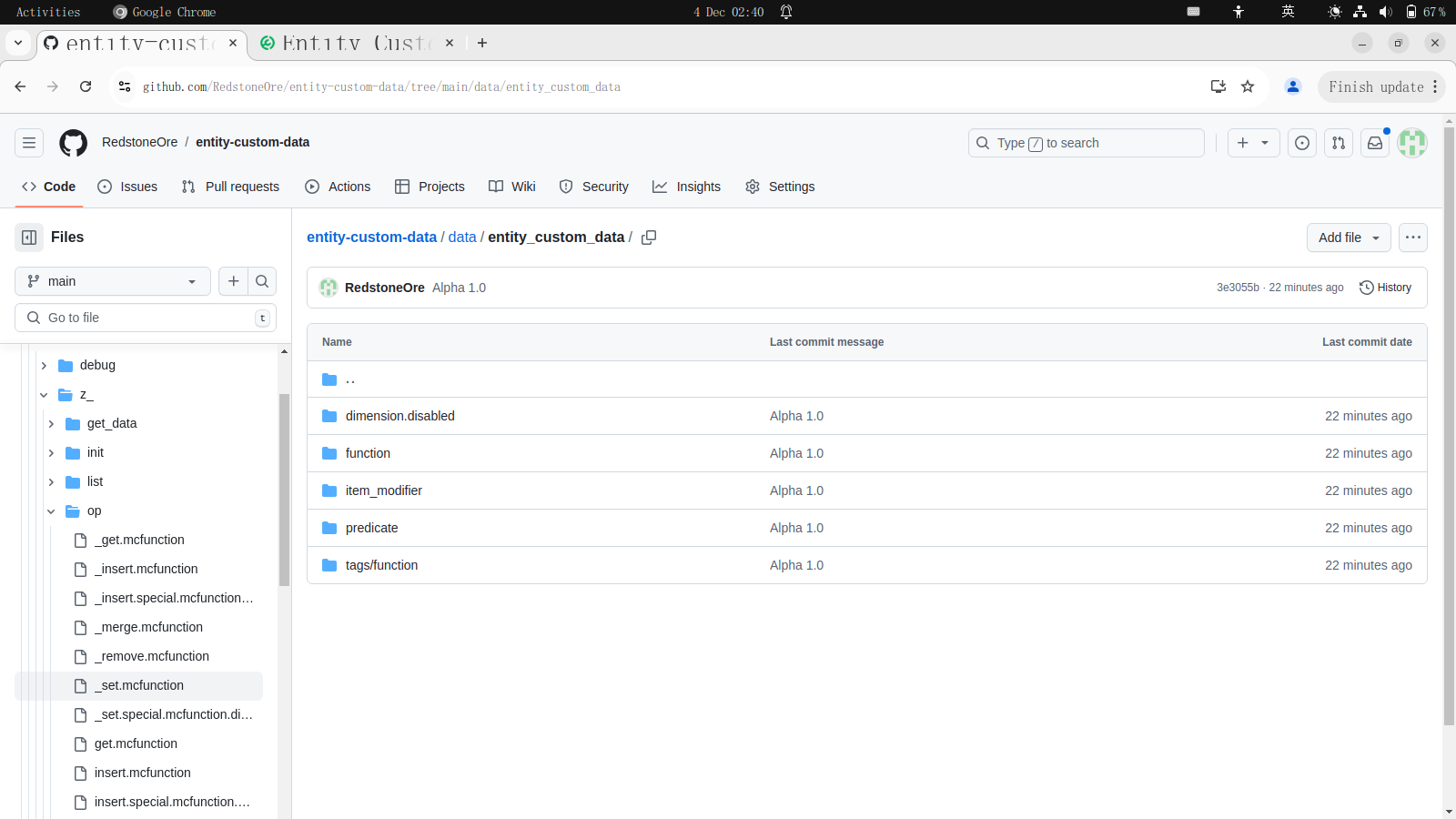Open the parent directory folder row
Viewport: 1456px width, 819px height.
[x=867, y=379]
